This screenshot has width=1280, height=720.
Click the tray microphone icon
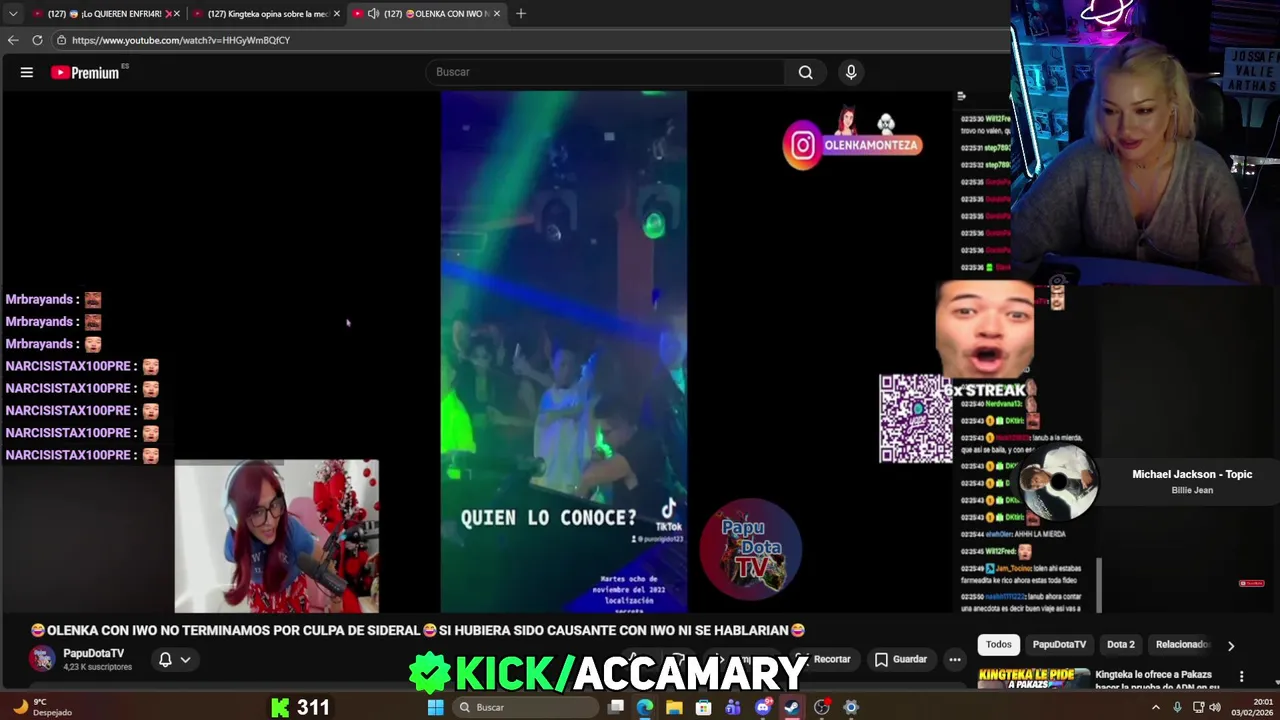click(1177, 707)
